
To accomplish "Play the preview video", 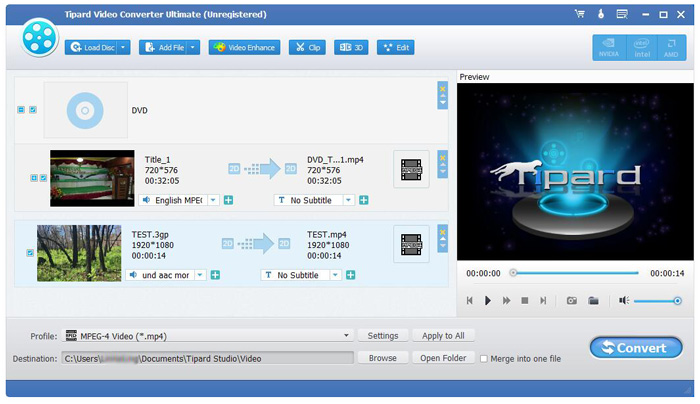I will pyautogui.click(x=488, y=300).
